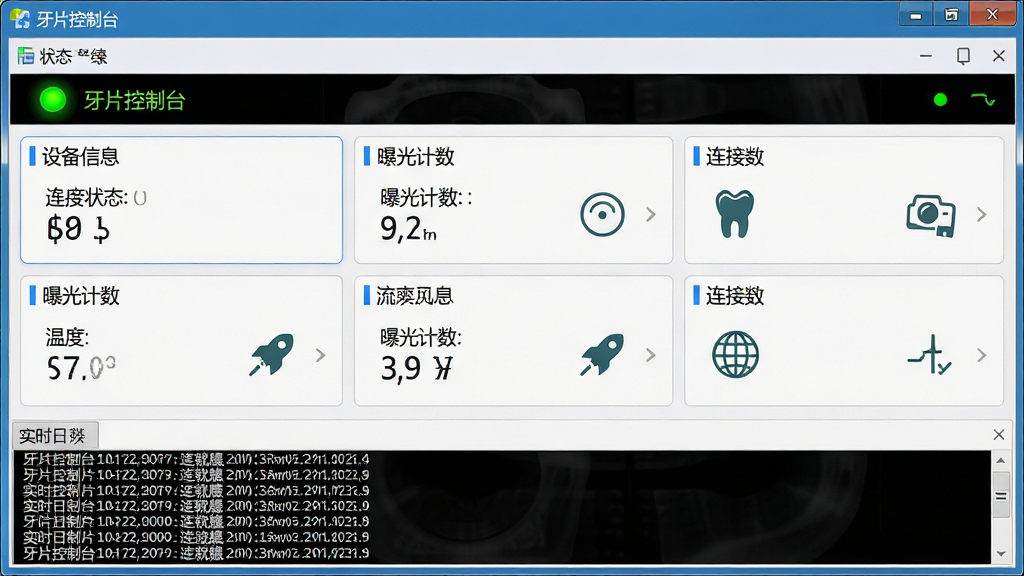Click the circular target icon beside 9,2
The width and height of the screenshot is (1024, 576).
602,214
